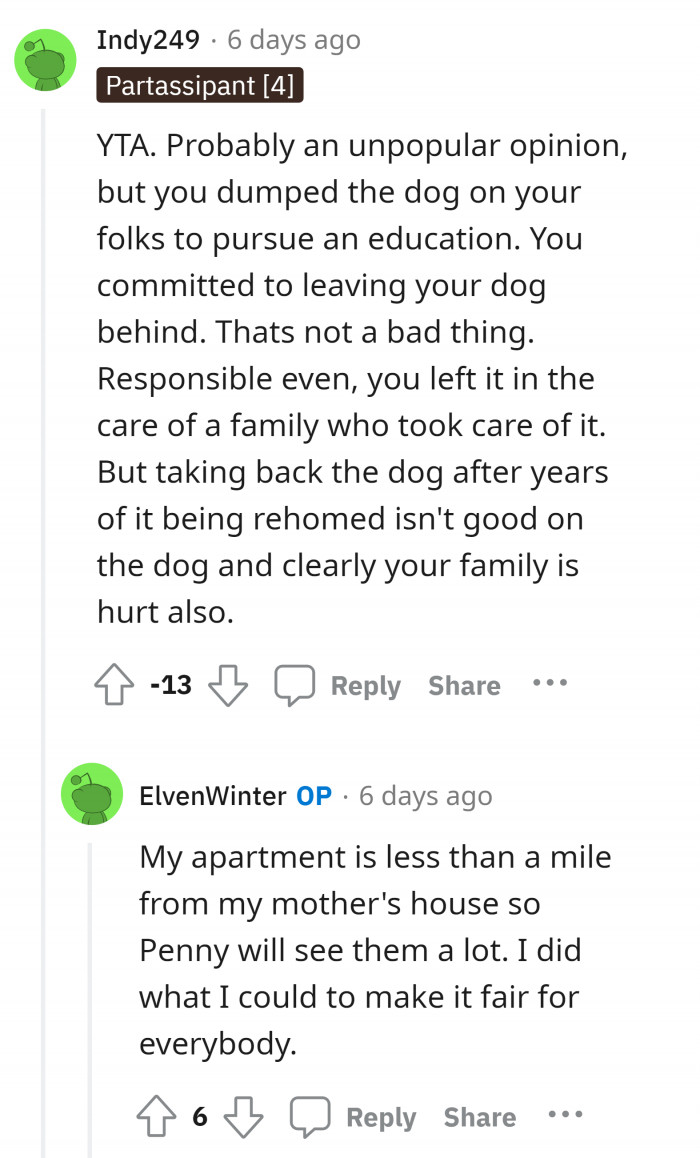Open more options for Indy249's comment
700x1158 pixels.
coord(549,684)
